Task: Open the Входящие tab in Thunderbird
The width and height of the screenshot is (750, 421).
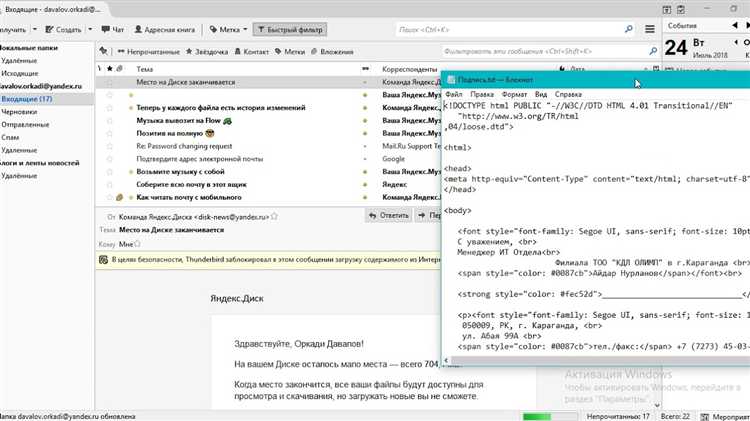Action: pos(52,9)
